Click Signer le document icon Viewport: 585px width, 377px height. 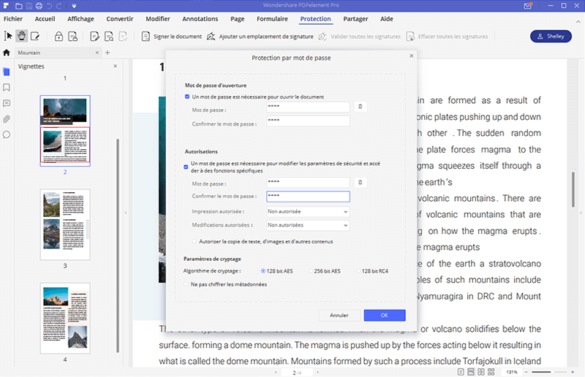click(146, 36)
